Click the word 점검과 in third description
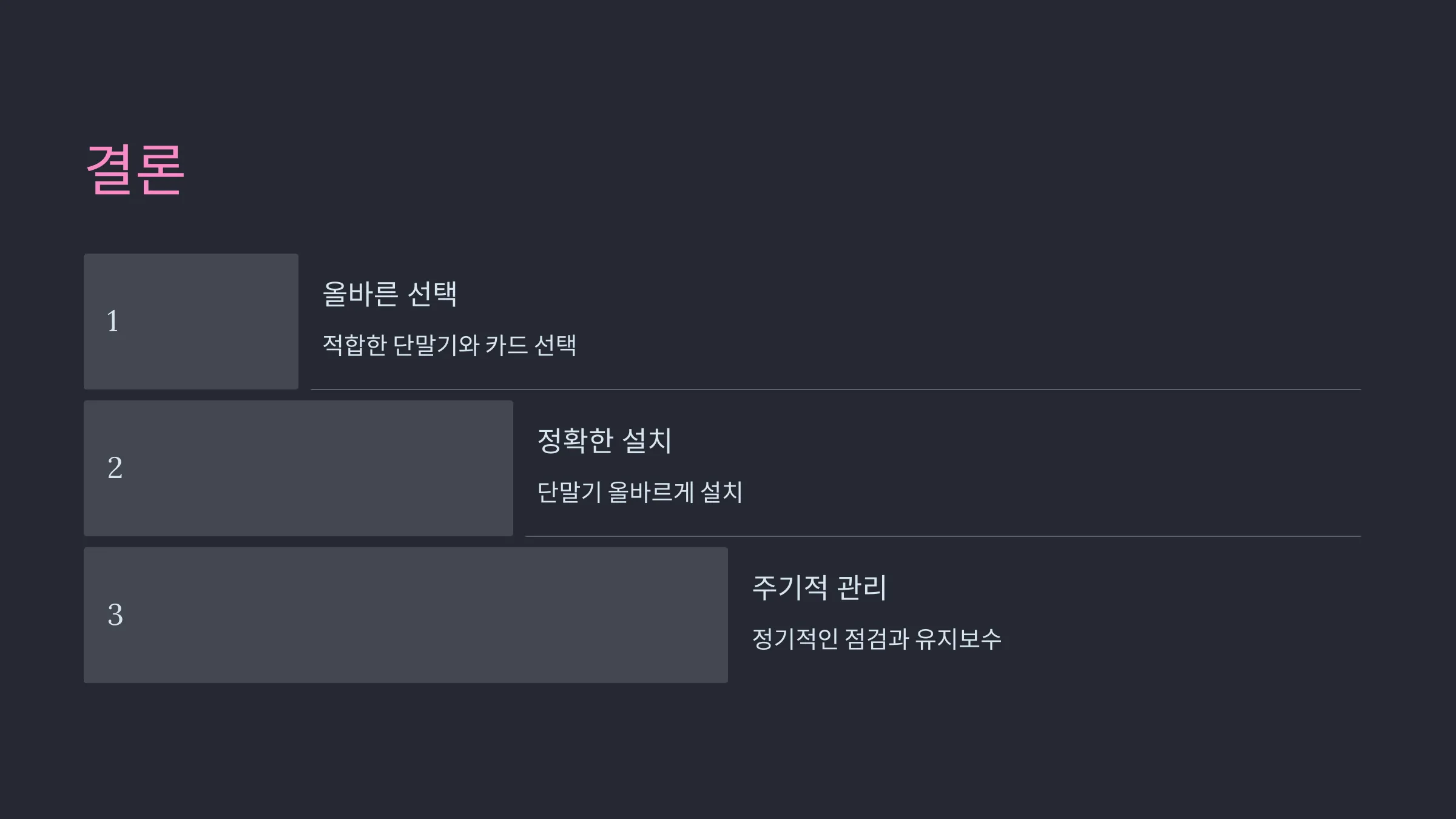1456x819 pixels. 877,638
